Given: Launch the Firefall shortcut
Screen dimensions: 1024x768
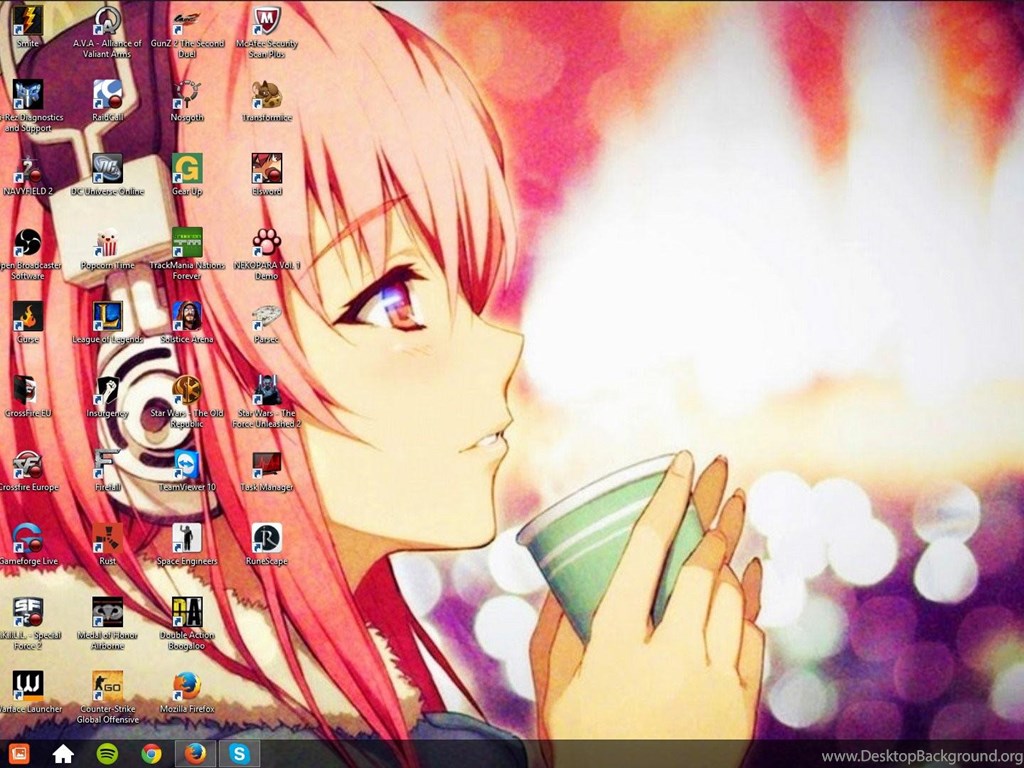Looking at the screenshot, I should coord(107,464).
